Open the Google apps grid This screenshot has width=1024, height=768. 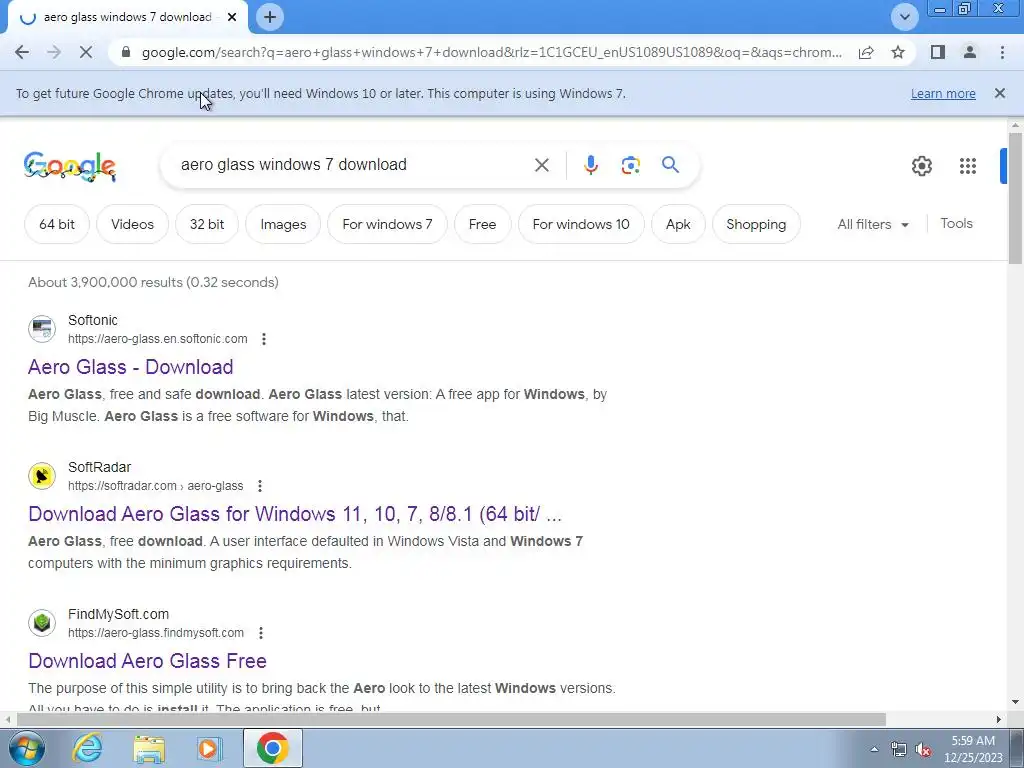coord(968,166)
